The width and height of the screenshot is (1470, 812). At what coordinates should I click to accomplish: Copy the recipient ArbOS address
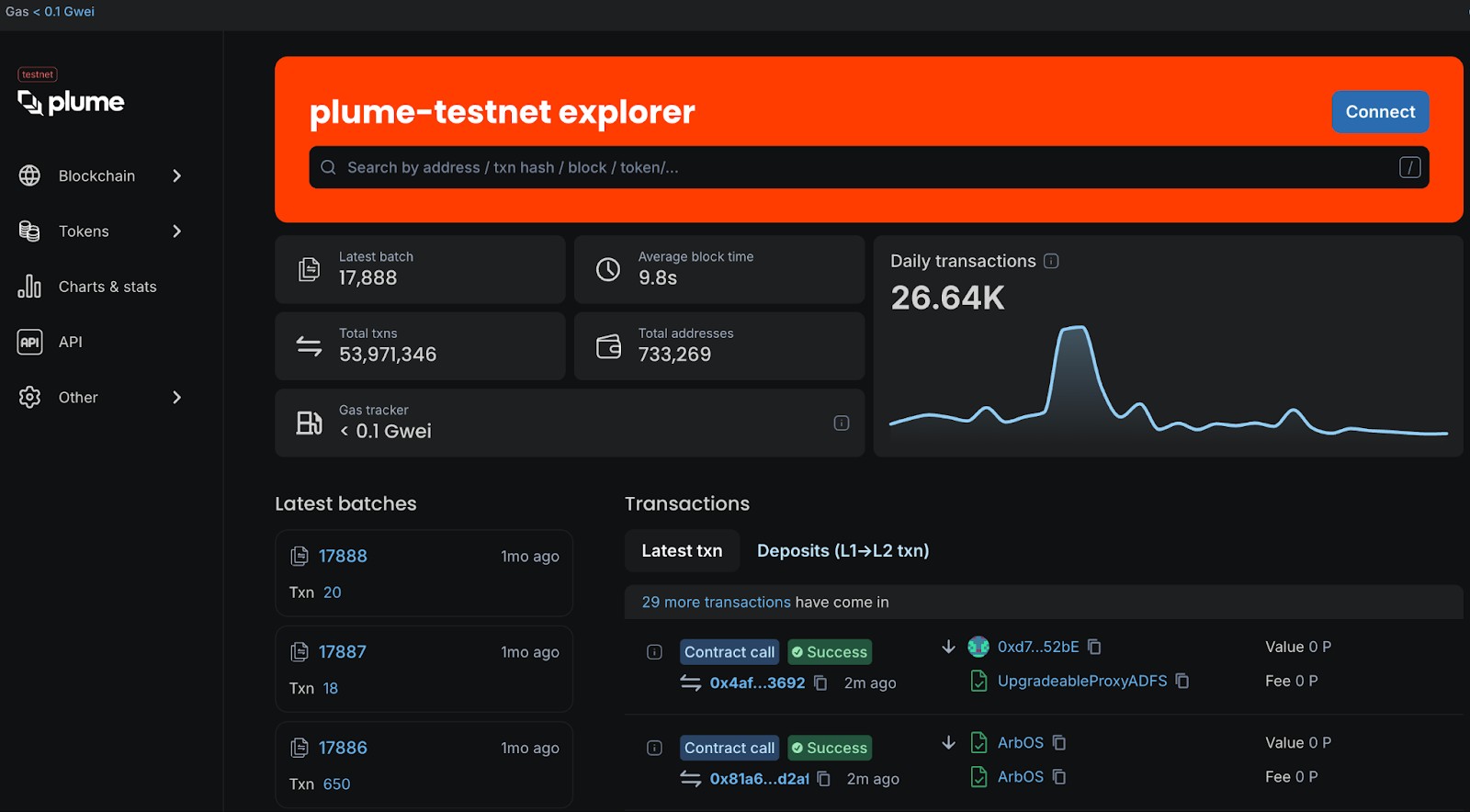pyautogui.click(x=1059, y=776)
